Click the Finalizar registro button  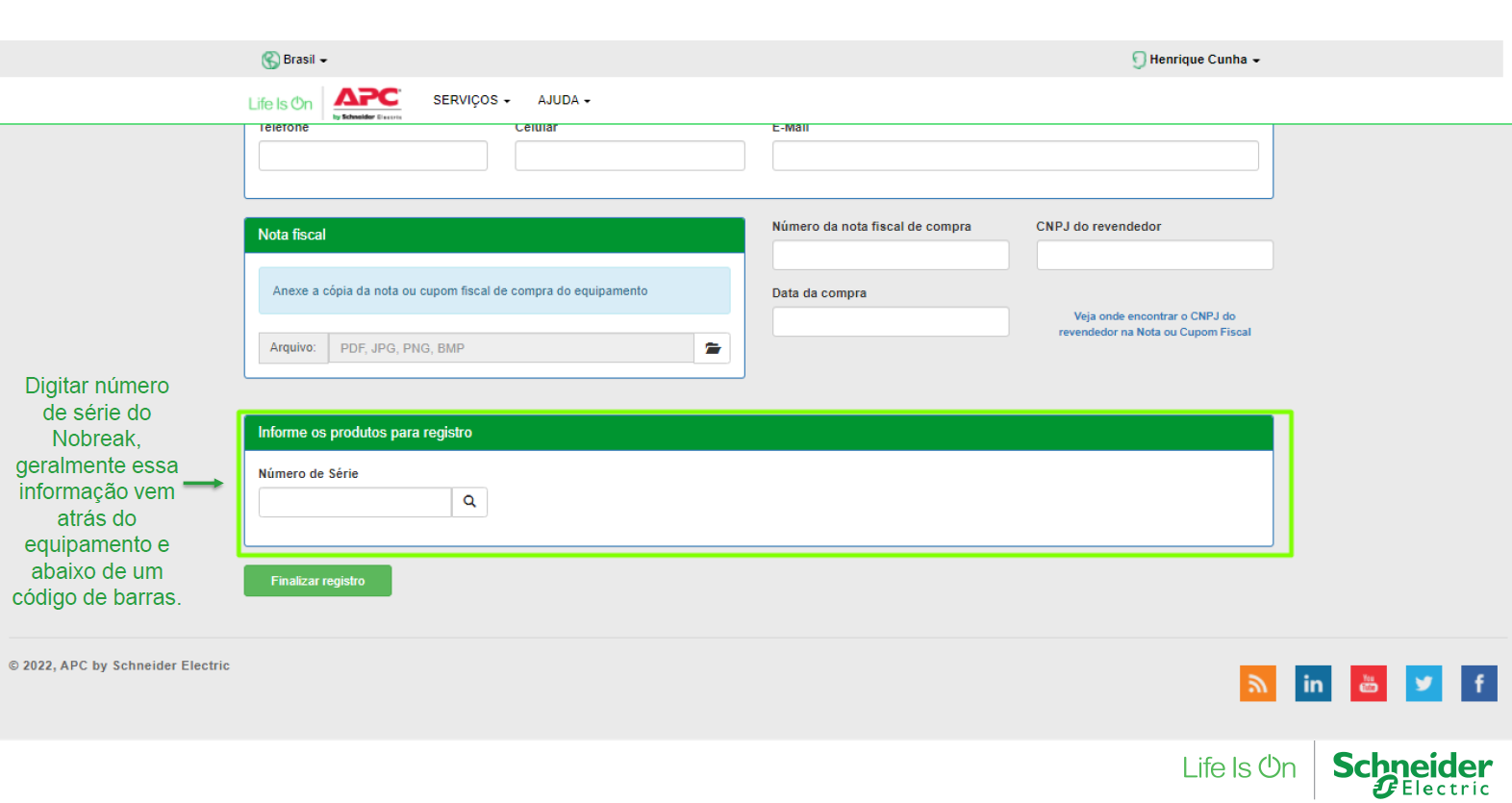(x=317, y=581)
